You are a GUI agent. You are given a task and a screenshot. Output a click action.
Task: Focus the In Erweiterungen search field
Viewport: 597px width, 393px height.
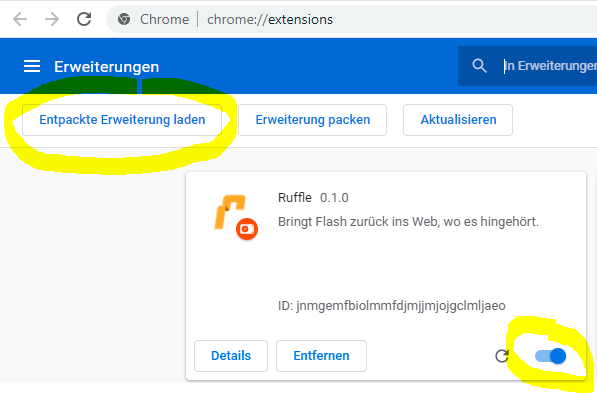tap(550, 66)
